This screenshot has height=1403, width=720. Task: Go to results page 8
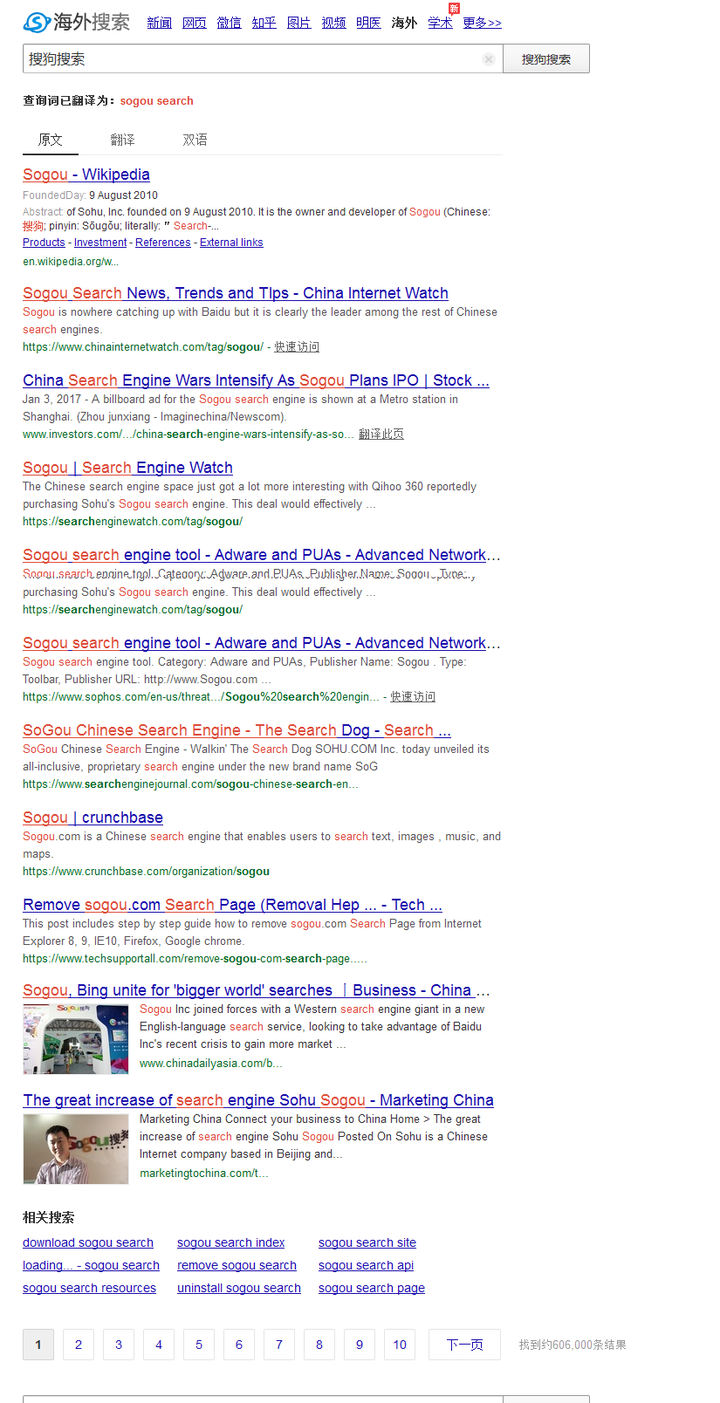coord(319,1344)
